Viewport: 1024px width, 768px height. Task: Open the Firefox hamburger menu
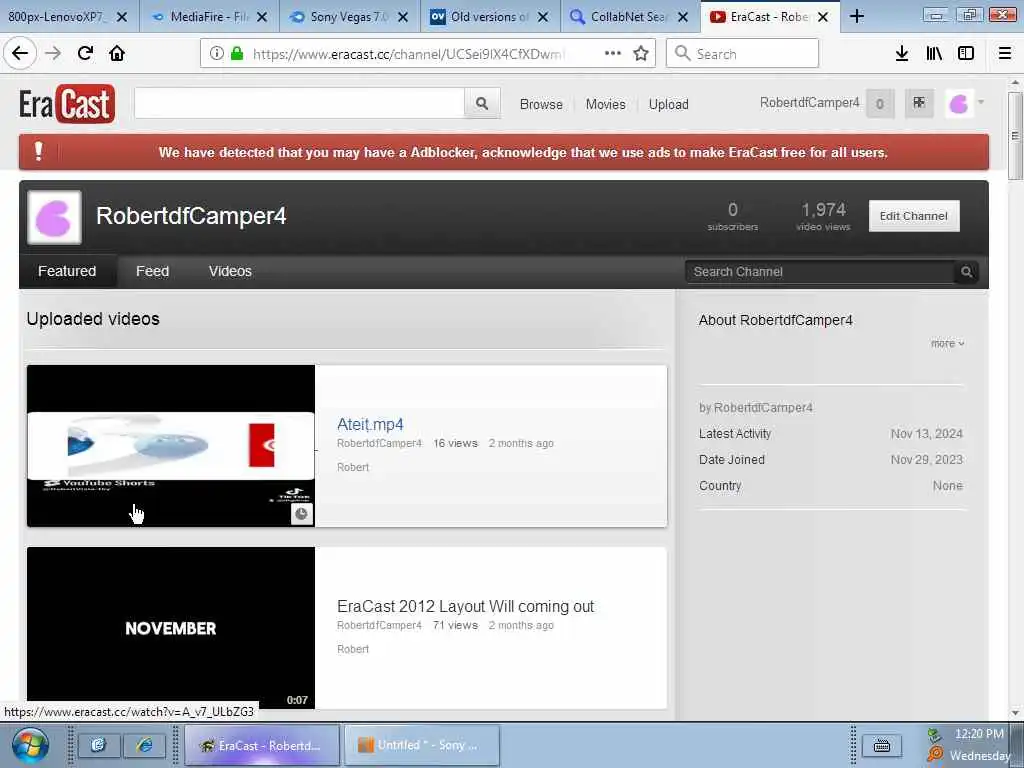point(1005,54)
